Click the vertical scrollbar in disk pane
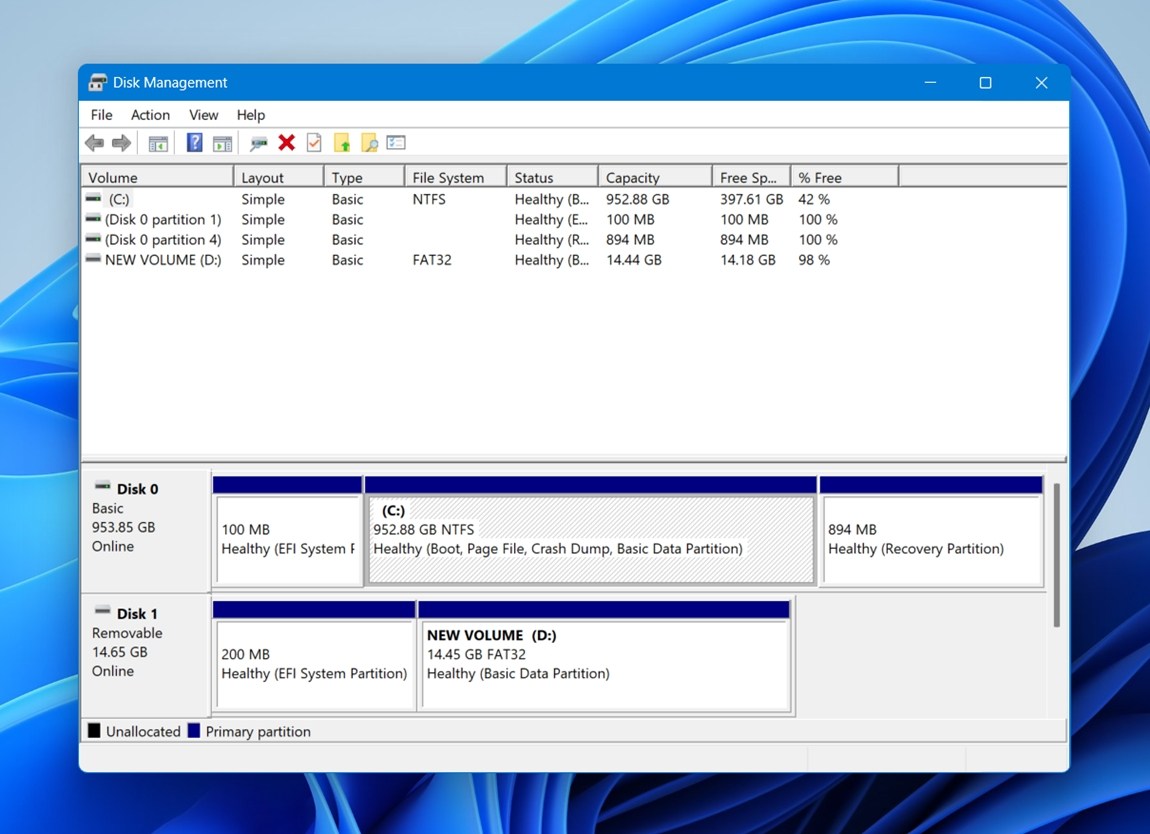 point(1056,555)
